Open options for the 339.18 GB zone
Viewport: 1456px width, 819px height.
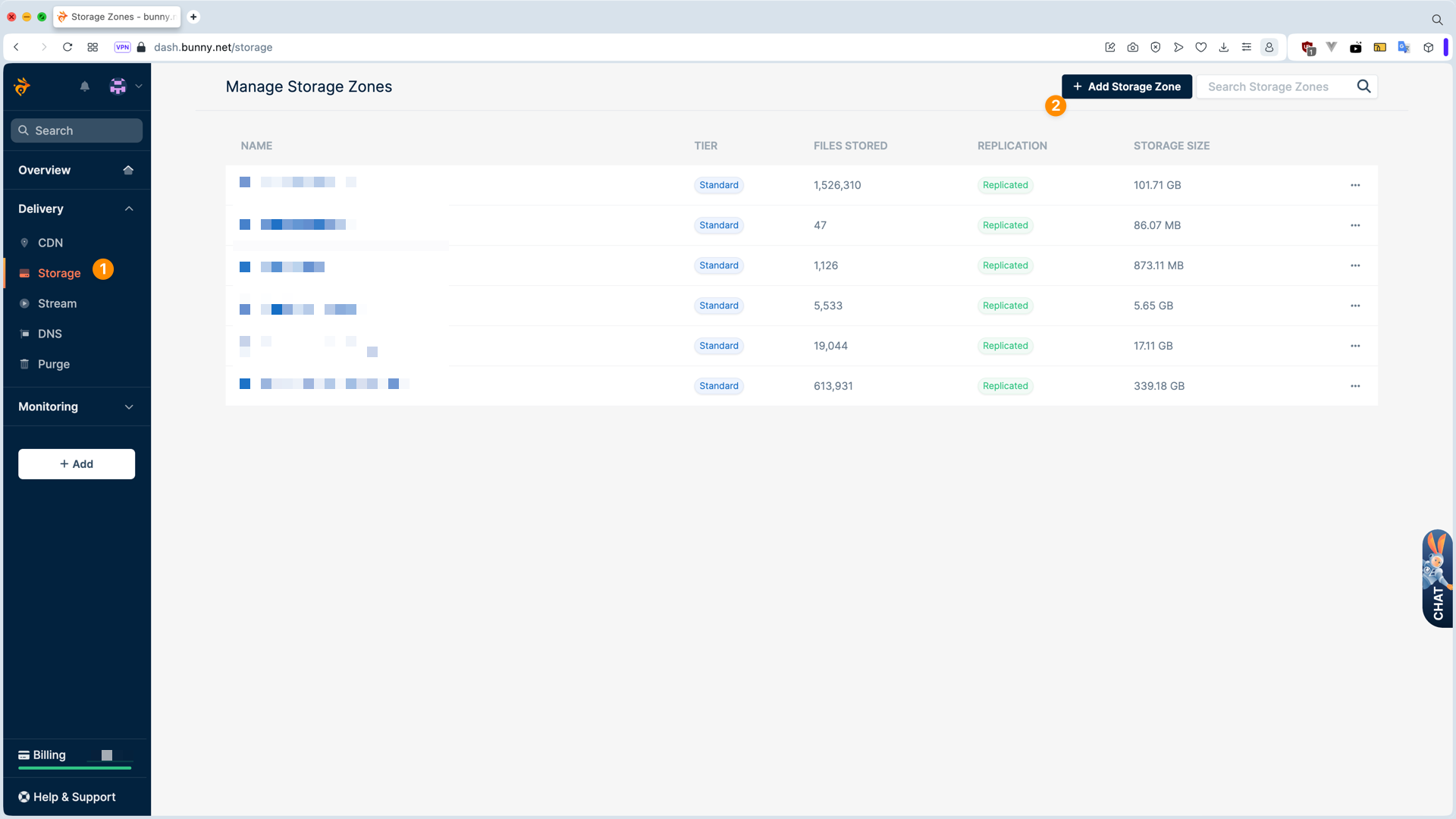pyautogui.click(x=1355, y=386)
